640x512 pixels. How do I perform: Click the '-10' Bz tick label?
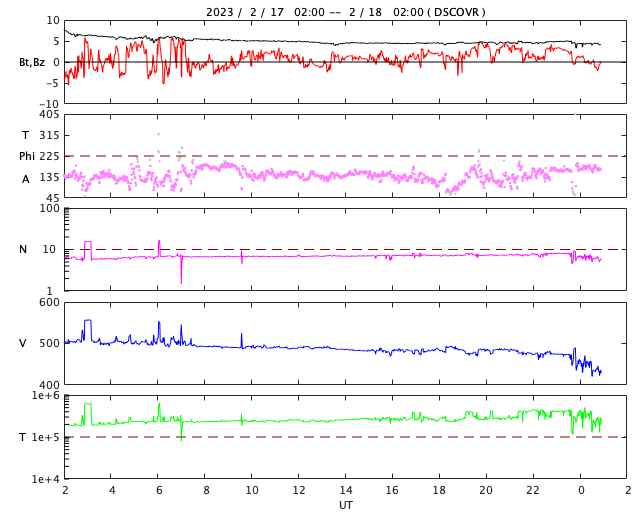49,105
